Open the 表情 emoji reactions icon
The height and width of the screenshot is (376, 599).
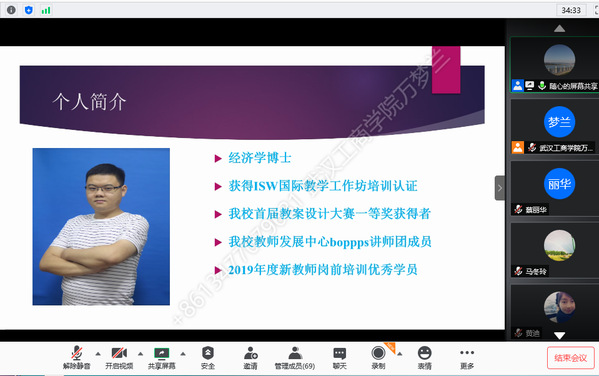[424, 358]
